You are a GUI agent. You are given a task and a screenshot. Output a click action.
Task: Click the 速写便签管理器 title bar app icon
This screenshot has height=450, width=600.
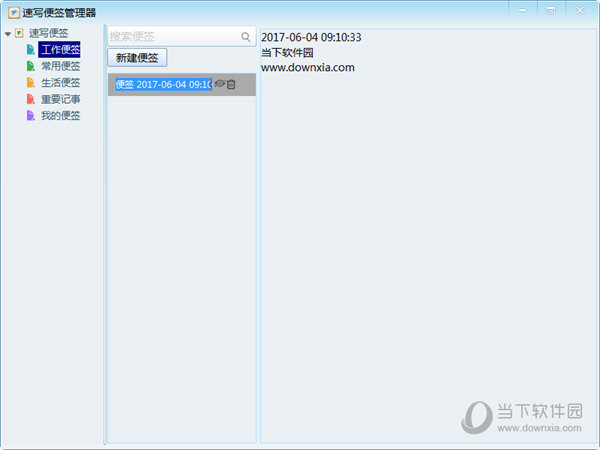[14, 13]
